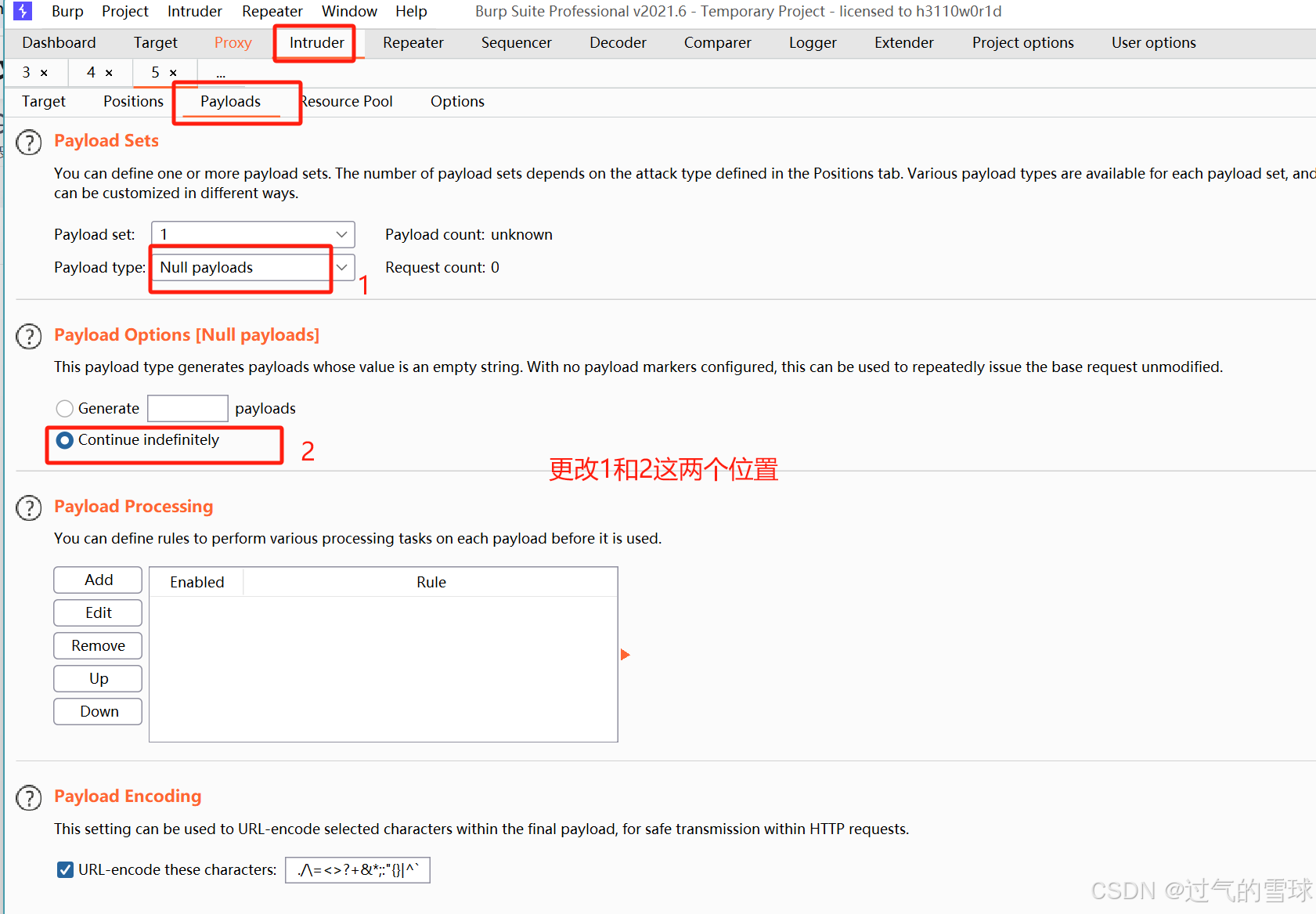
Task: Click the generate payloads count field
Action: [187, 408]
